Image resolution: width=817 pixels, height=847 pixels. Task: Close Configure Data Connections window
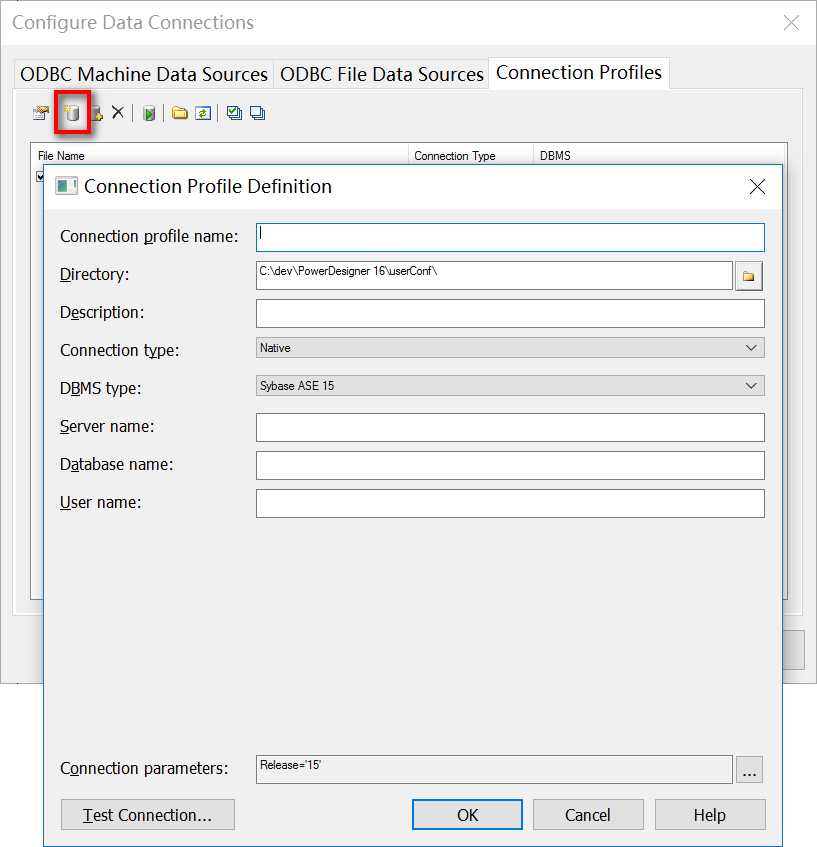(x=791, y=22)
